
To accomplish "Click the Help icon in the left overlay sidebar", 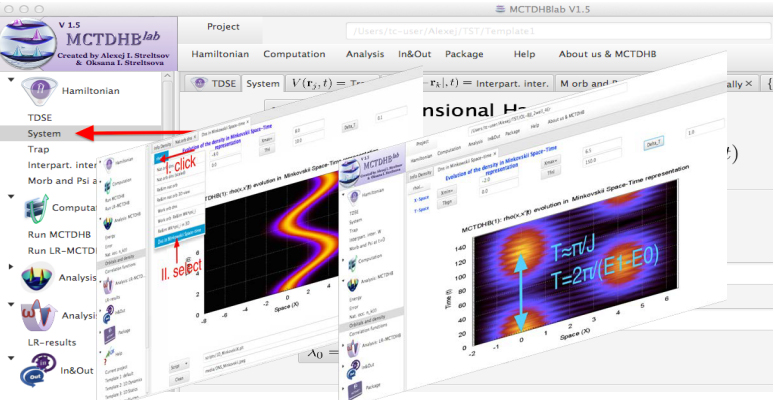I will (108, 358).
